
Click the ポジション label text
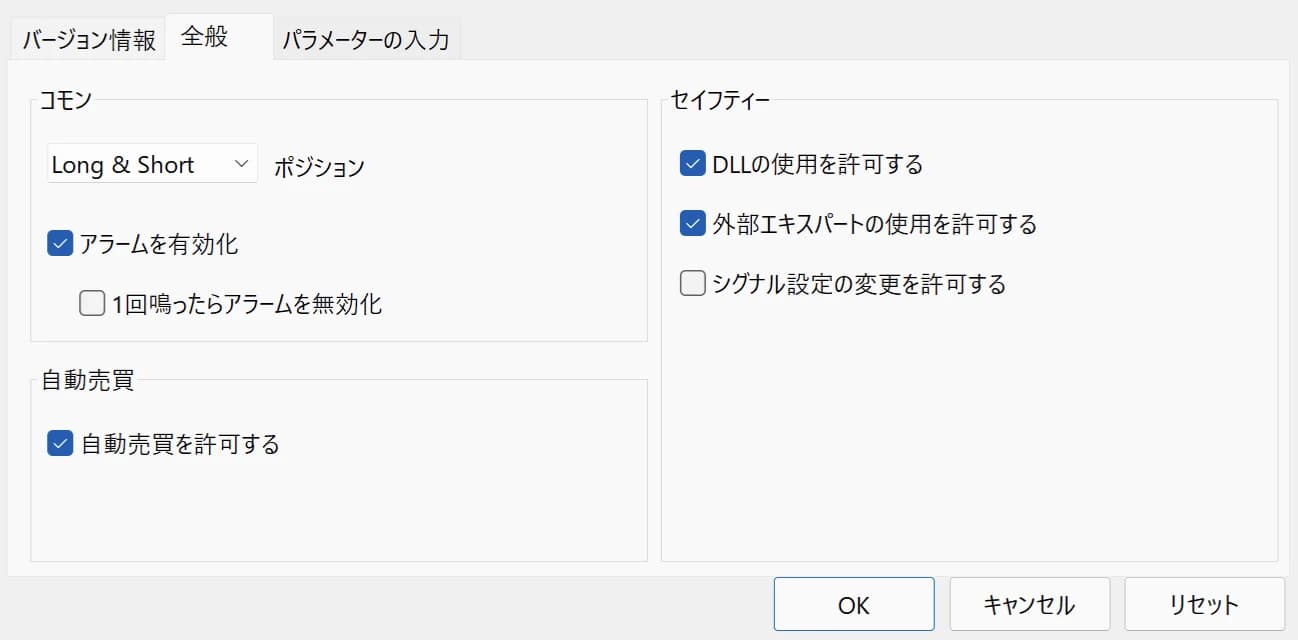319,167
